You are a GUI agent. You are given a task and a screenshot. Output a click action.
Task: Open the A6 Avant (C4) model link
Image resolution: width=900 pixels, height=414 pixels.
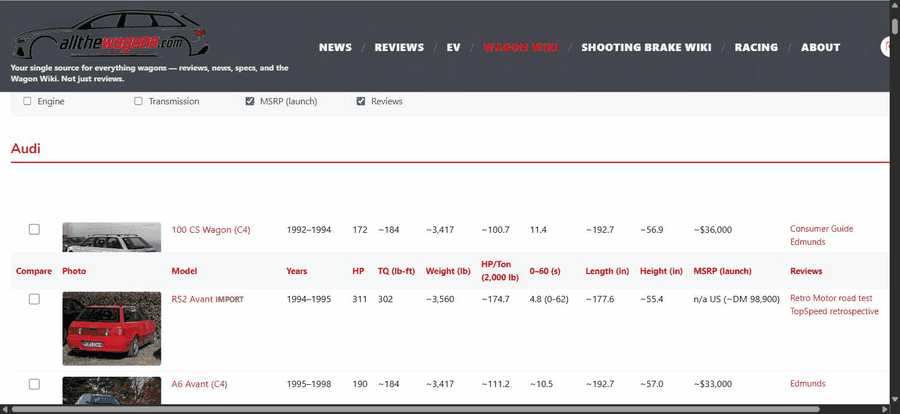tap(199, 384)
